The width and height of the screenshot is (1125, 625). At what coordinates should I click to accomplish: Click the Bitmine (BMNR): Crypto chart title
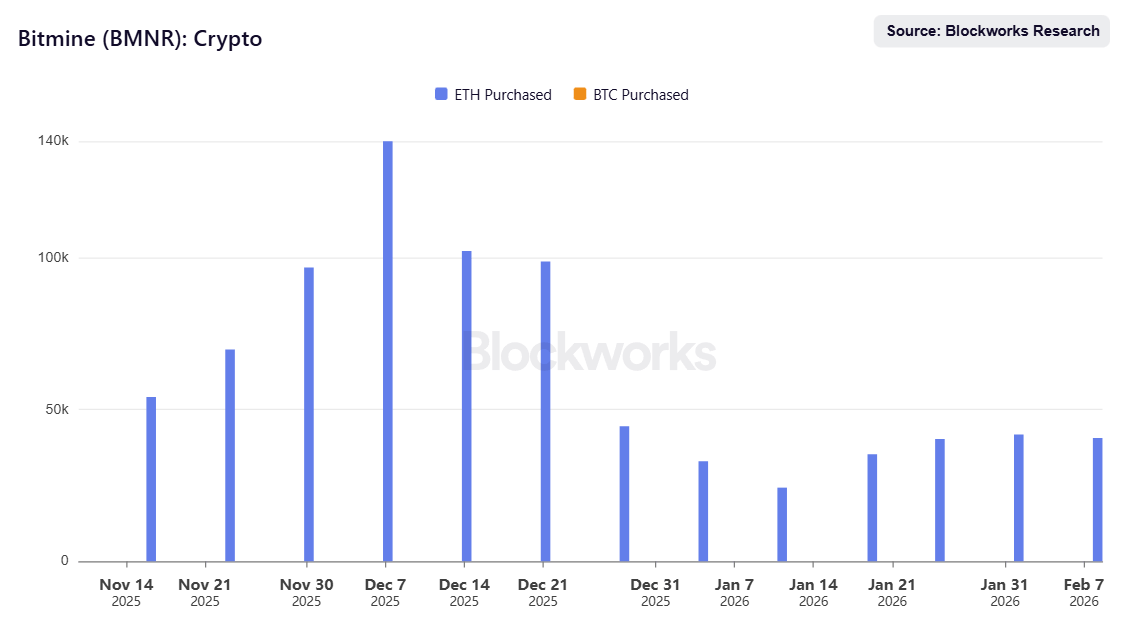[140, 39]
